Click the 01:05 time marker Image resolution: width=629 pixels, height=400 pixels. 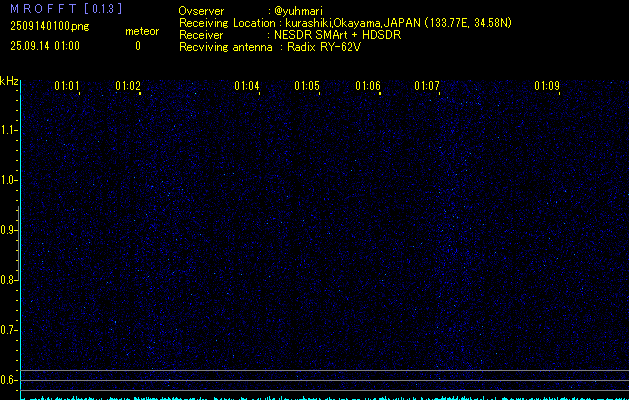[x=307, y=85]
